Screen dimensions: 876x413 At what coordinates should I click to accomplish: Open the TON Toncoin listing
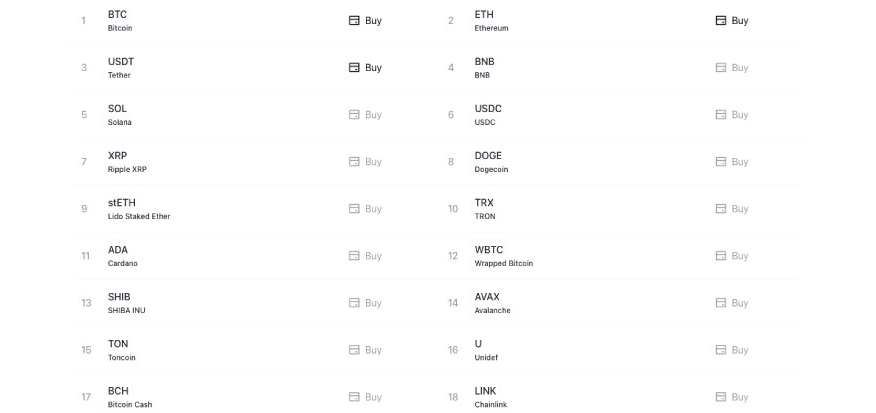point(121,349)
